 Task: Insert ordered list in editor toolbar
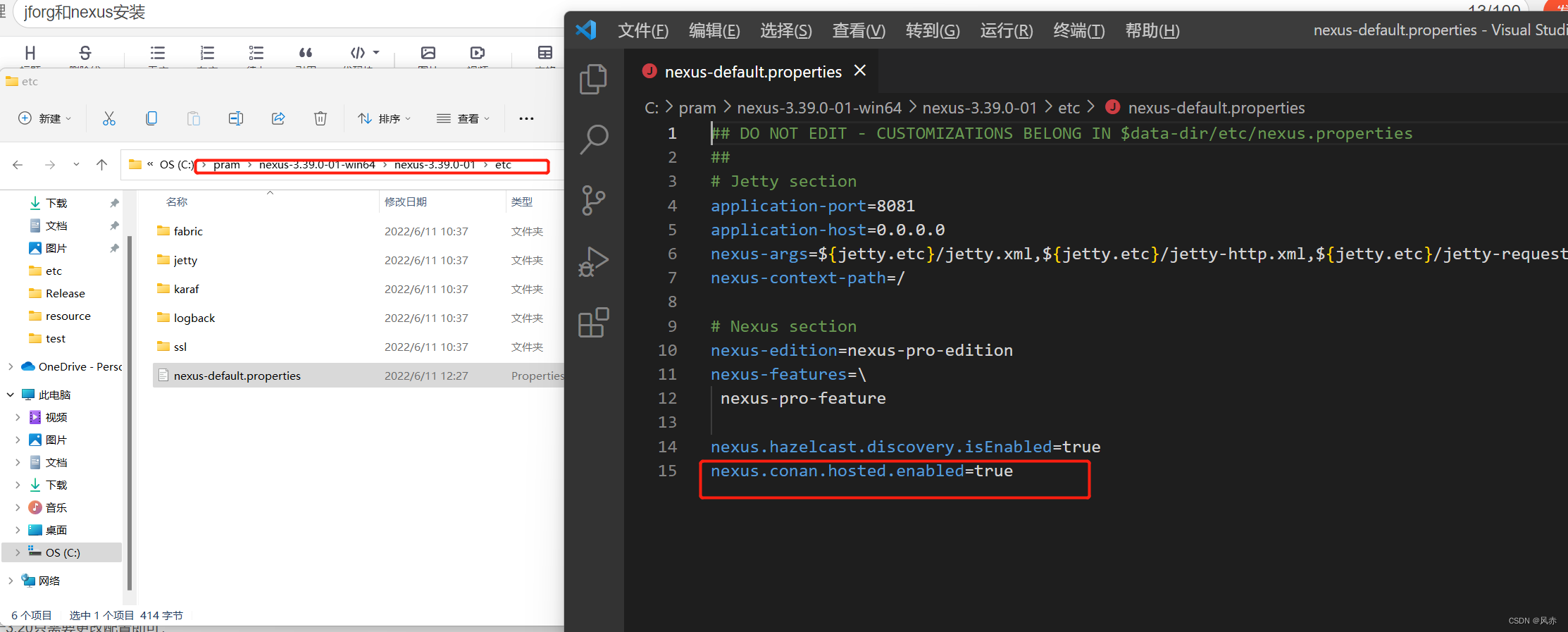point(207,53)
